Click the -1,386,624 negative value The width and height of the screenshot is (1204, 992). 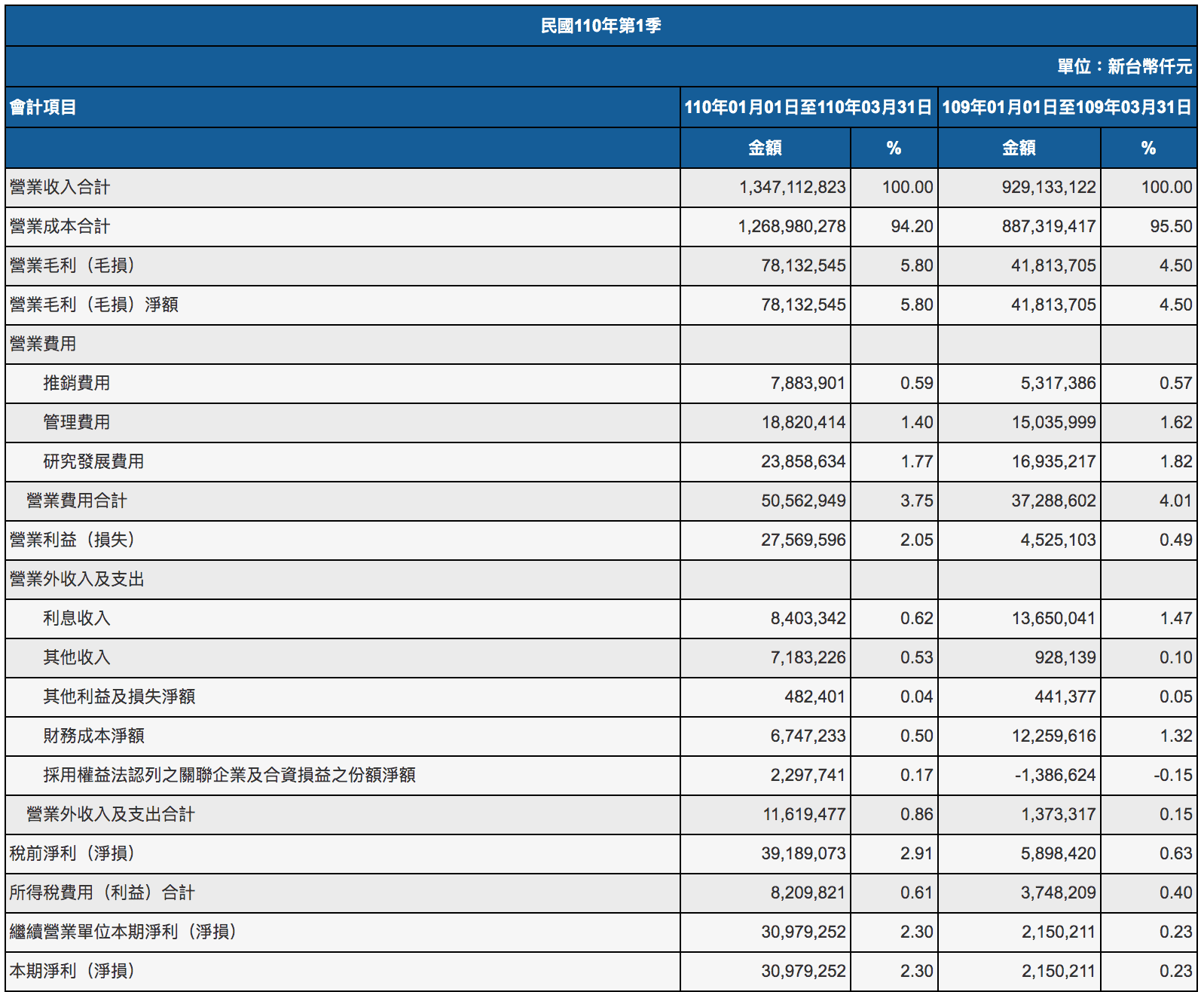point(1056,775)
